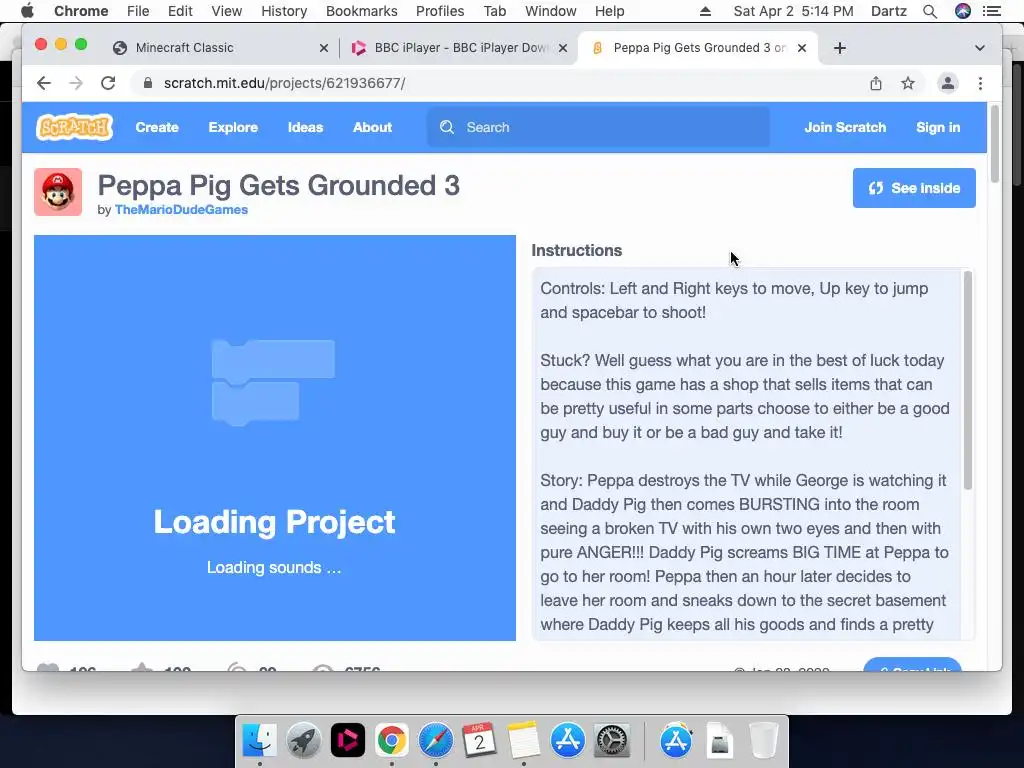Open the Help menu
The width and height of the screenshot is (1024, 768).
609,11
